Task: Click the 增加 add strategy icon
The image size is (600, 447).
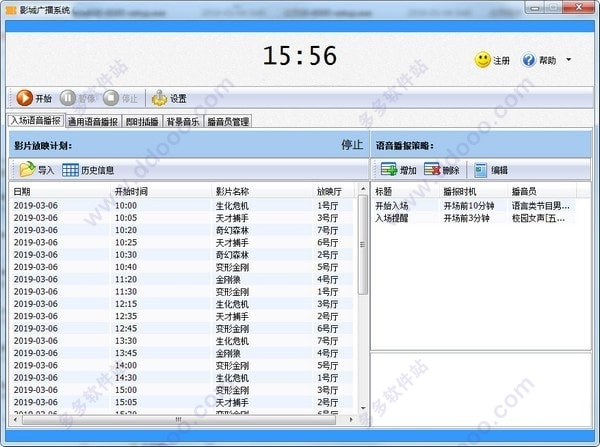Action: pos(389,170)
